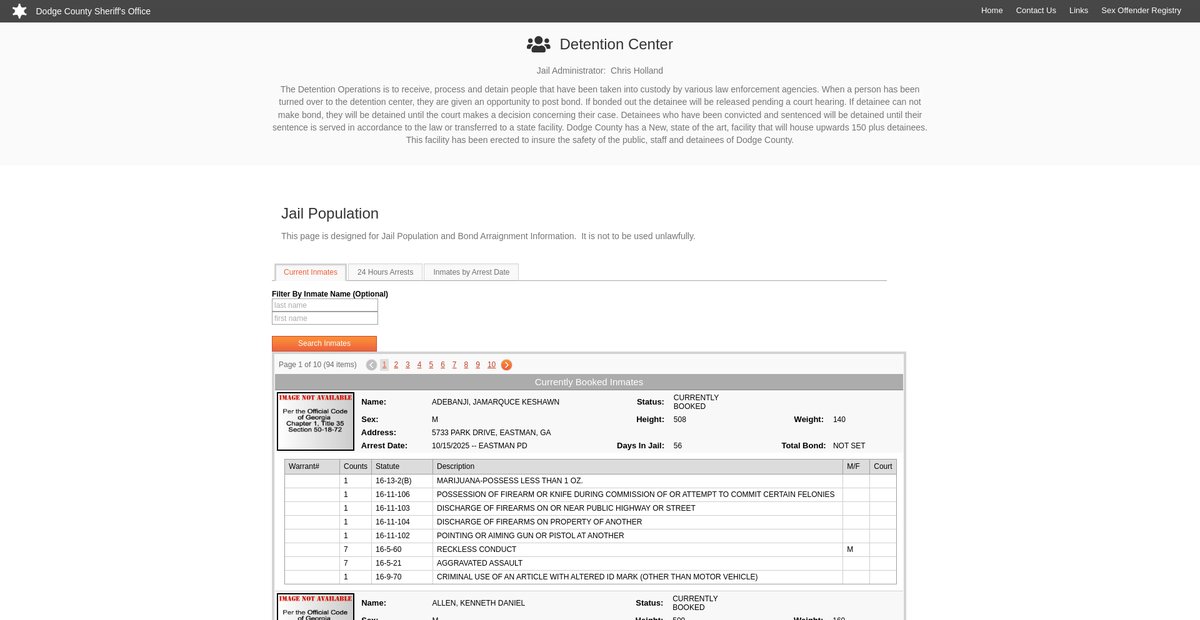The image size is (1200, 620).
Task: Click the Detention Center people icon
Action: pos(539,44)
